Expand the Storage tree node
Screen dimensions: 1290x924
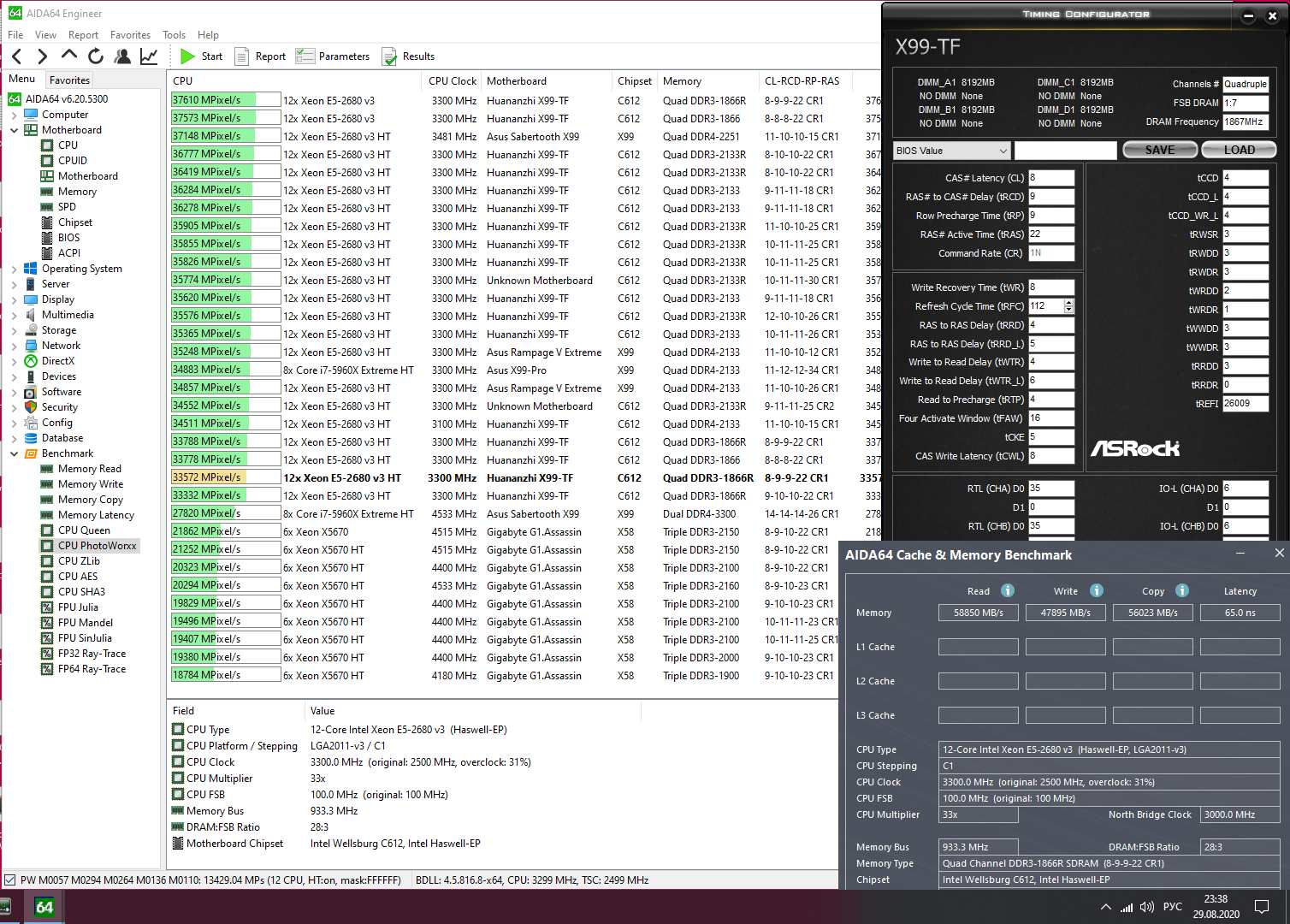tap(14, 330)
